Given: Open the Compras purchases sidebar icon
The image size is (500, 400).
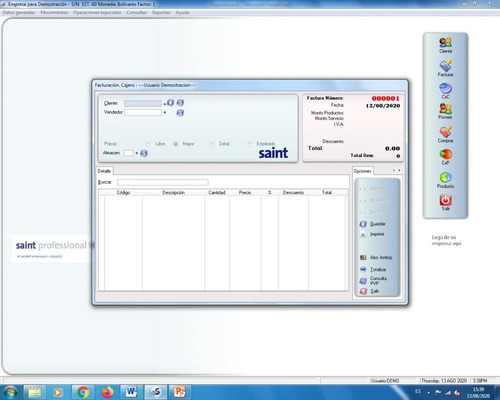Looking at the screenshot, I should coord(445,134).
